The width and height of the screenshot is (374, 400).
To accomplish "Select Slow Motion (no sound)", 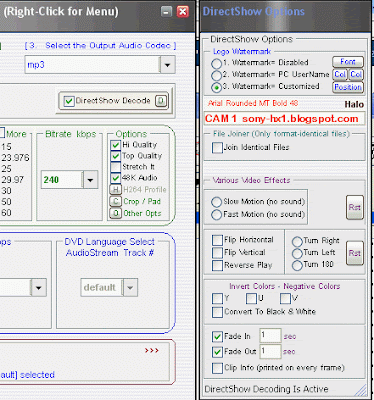I will coord(216,202).
